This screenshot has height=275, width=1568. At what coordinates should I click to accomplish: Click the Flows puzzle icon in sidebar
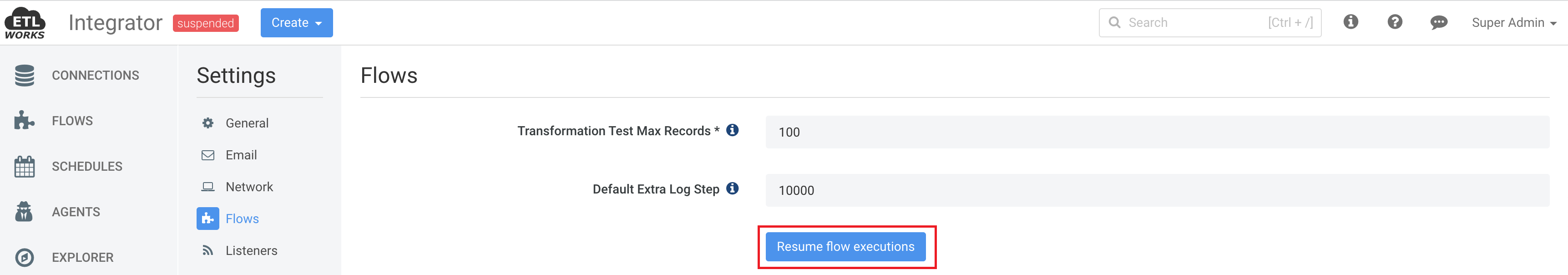pyautogui.click(x=25, y=121)
